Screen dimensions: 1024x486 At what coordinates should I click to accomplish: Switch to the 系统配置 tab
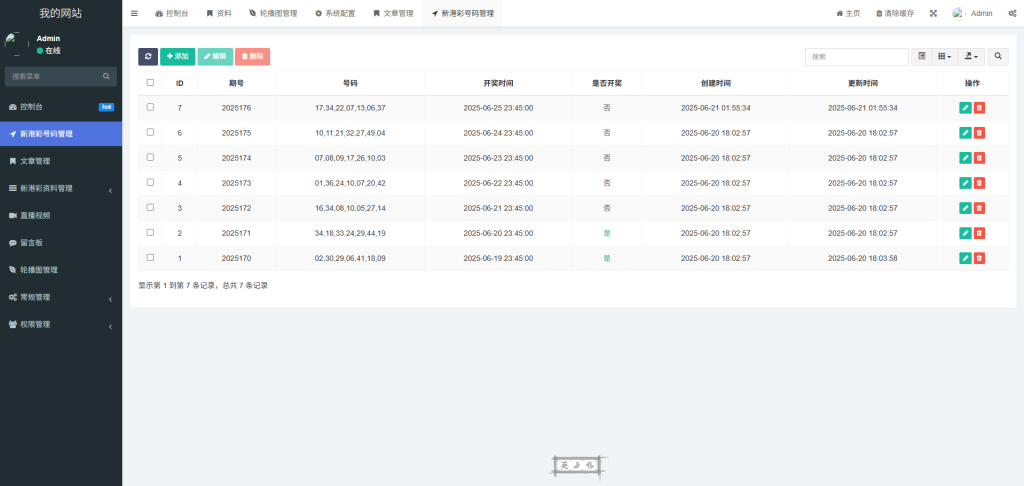(x=334, y=13)
